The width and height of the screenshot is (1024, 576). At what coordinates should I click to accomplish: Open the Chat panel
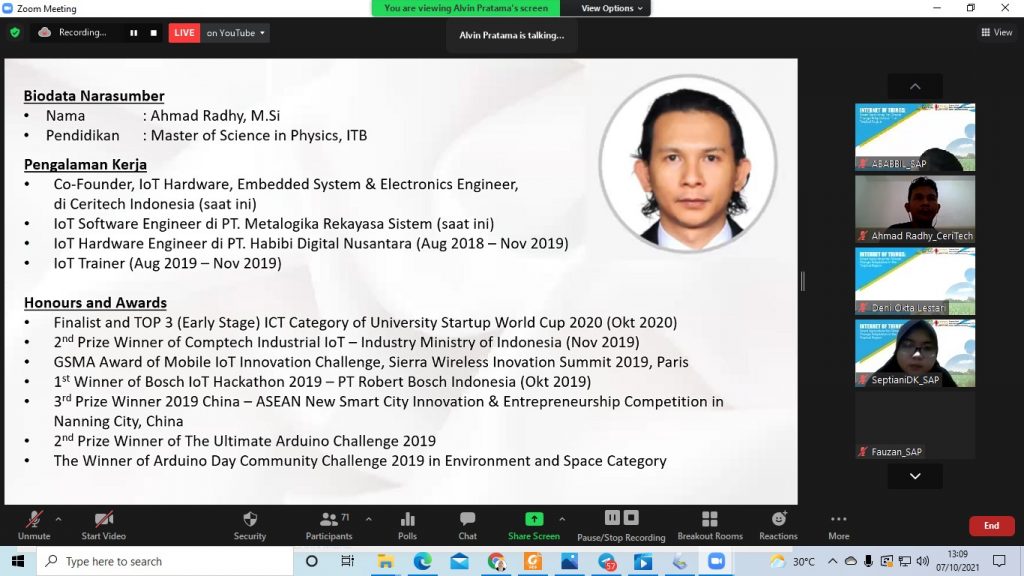click(x=468, y=526)
